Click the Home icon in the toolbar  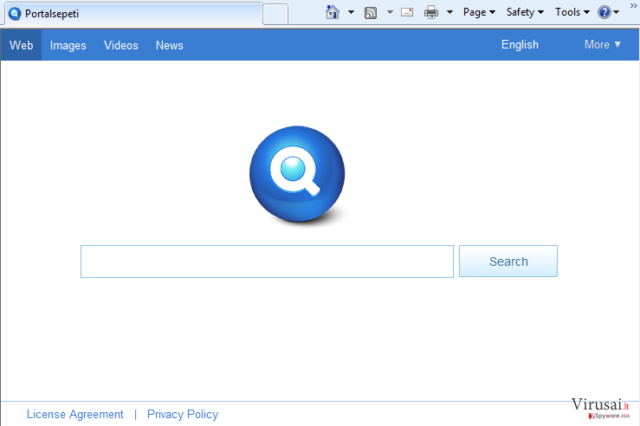tap(332, 12)
